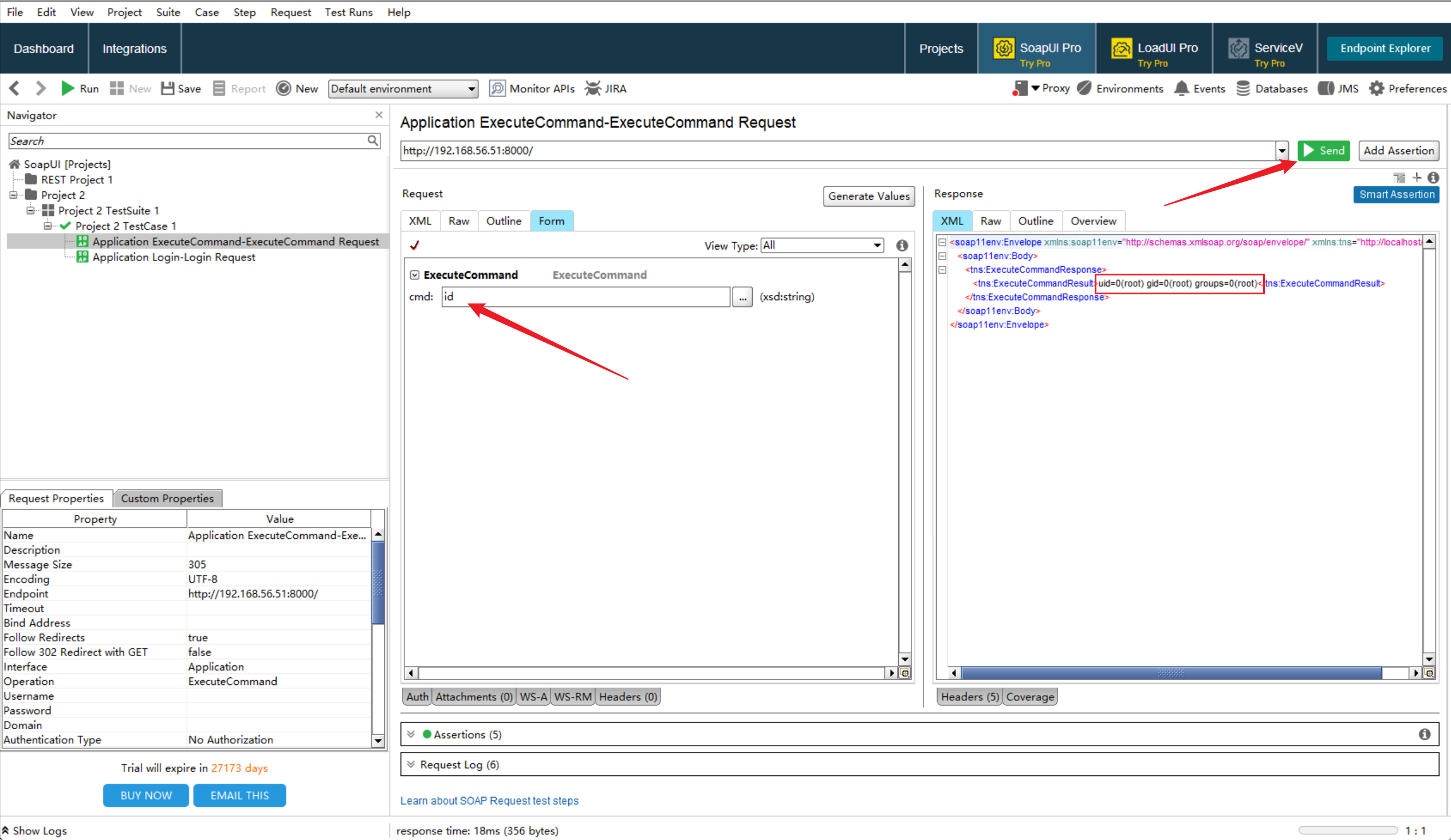Viewport: 1451px width, 840px height.
Task: Open Events bell icon
Action: tap(1181, 89)
